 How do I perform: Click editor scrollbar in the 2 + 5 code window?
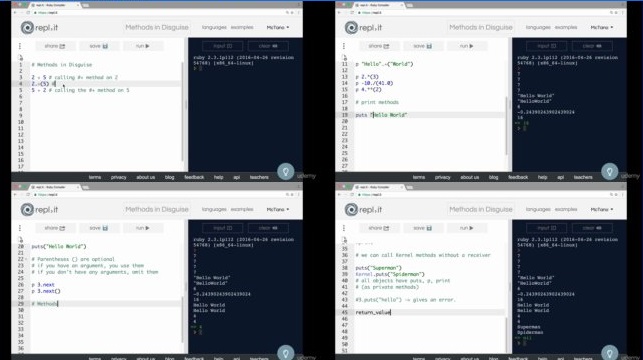coord(182,111)
